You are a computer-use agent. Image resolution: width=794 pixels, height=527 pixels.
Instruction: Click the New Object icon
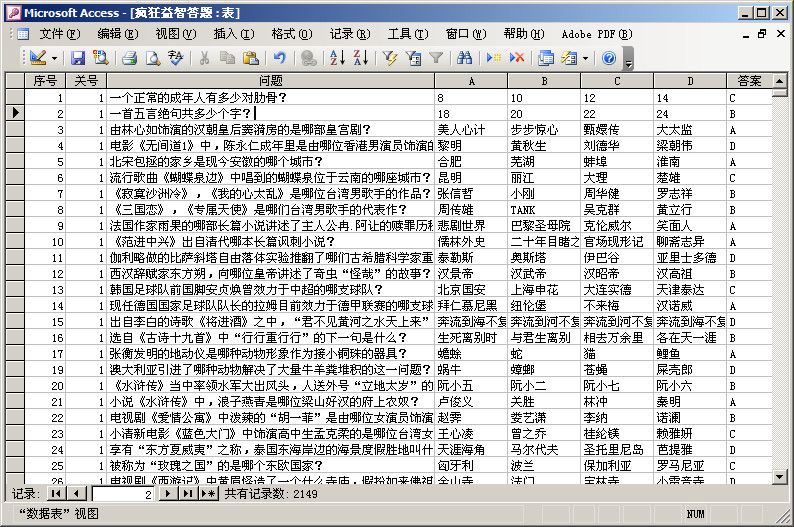569,58
